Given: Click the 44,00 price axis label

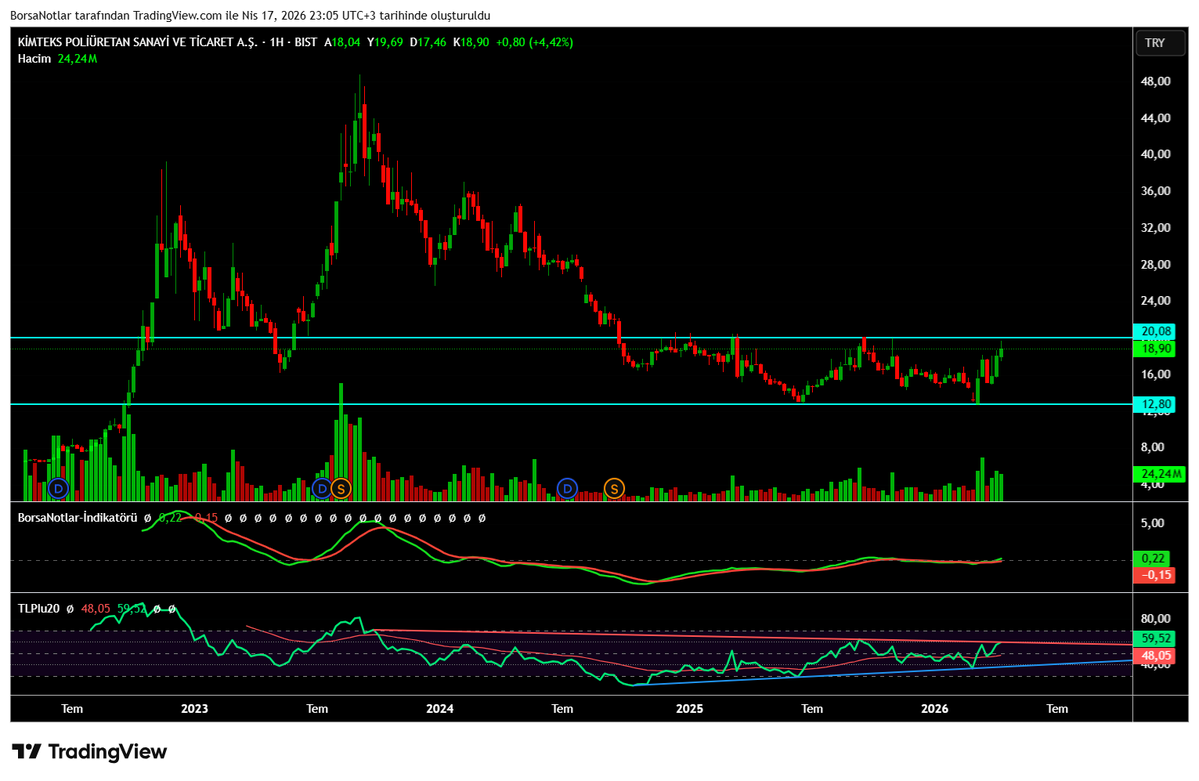Looking at the screenshot, I should pyautogui.click(x=1155, y=118).
